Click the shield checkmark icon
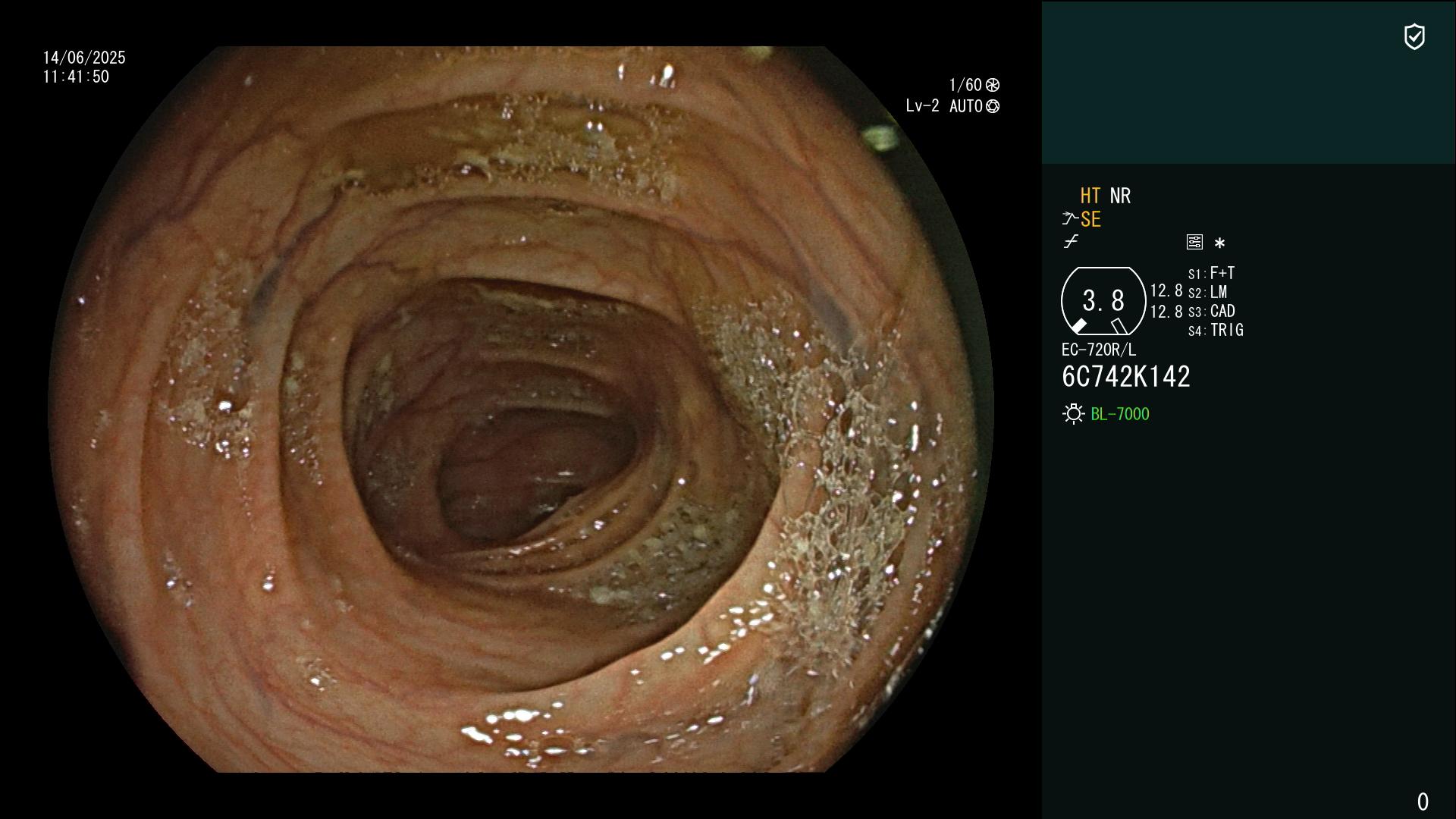This screenshot has width=1456, height=819. (x=1414, y=36)
